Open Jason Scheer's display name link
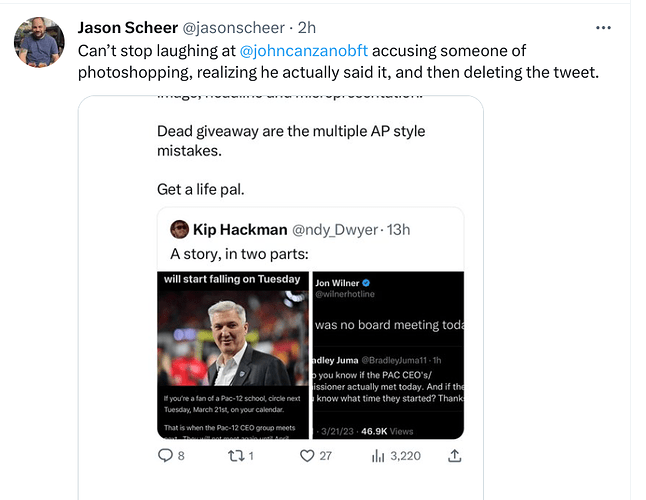The image size is (646, 500). pos(128,28)
